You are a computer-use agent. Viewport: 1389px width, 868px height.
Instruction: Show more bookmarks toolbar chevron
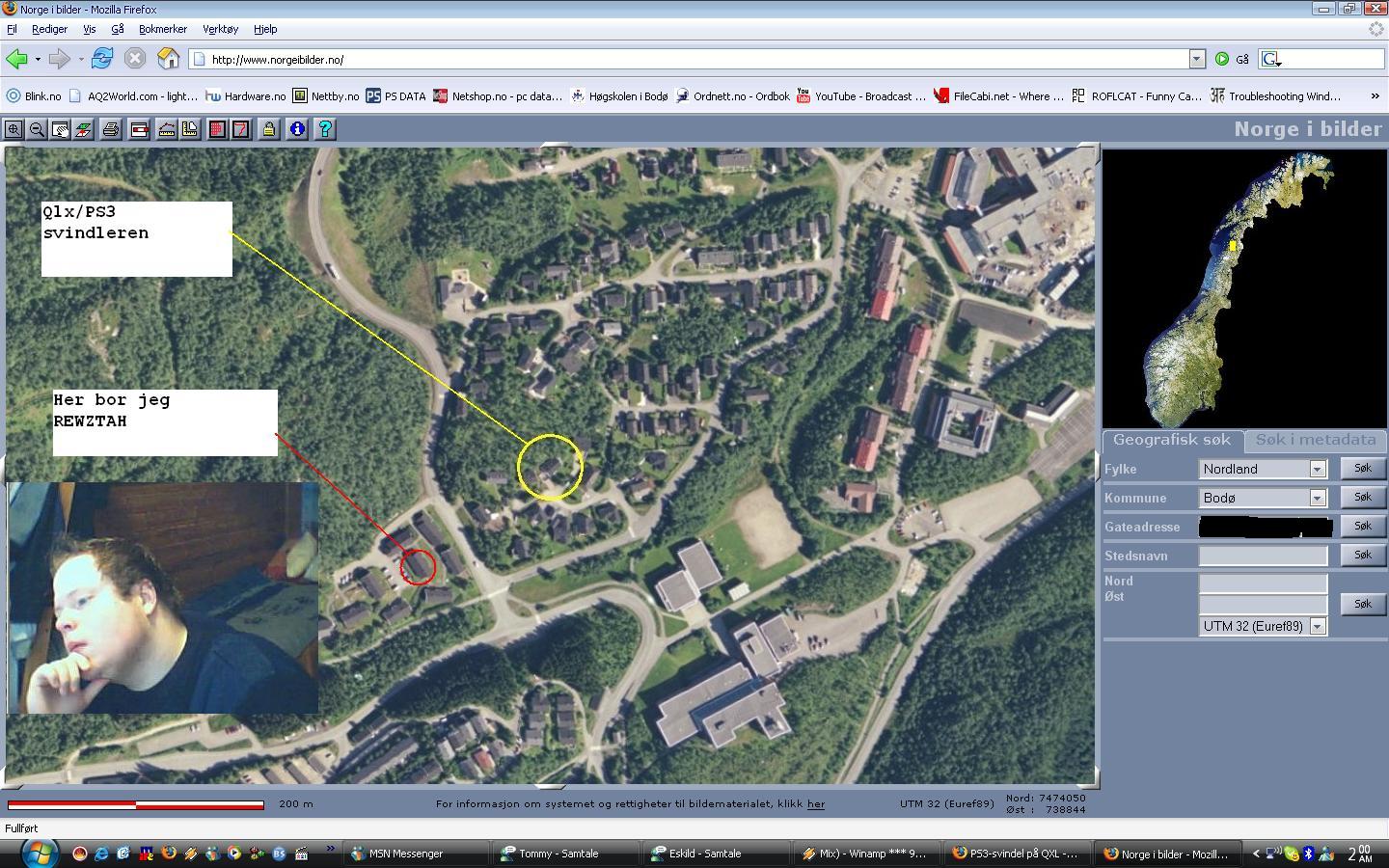pos(1375,96)
